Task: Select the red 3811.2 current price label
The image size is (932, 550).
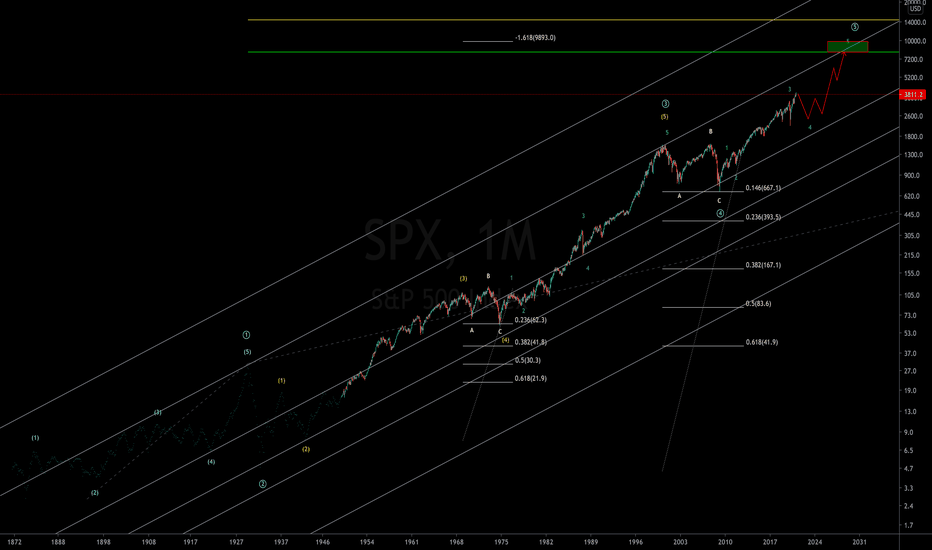Action: click(912, 95)
